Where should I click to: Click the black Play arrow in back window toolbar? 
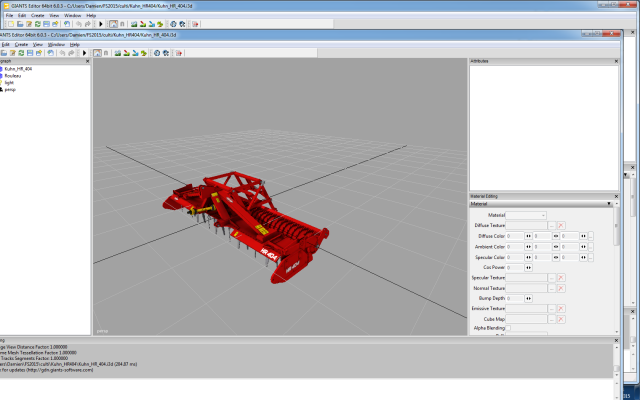[101, 24]
